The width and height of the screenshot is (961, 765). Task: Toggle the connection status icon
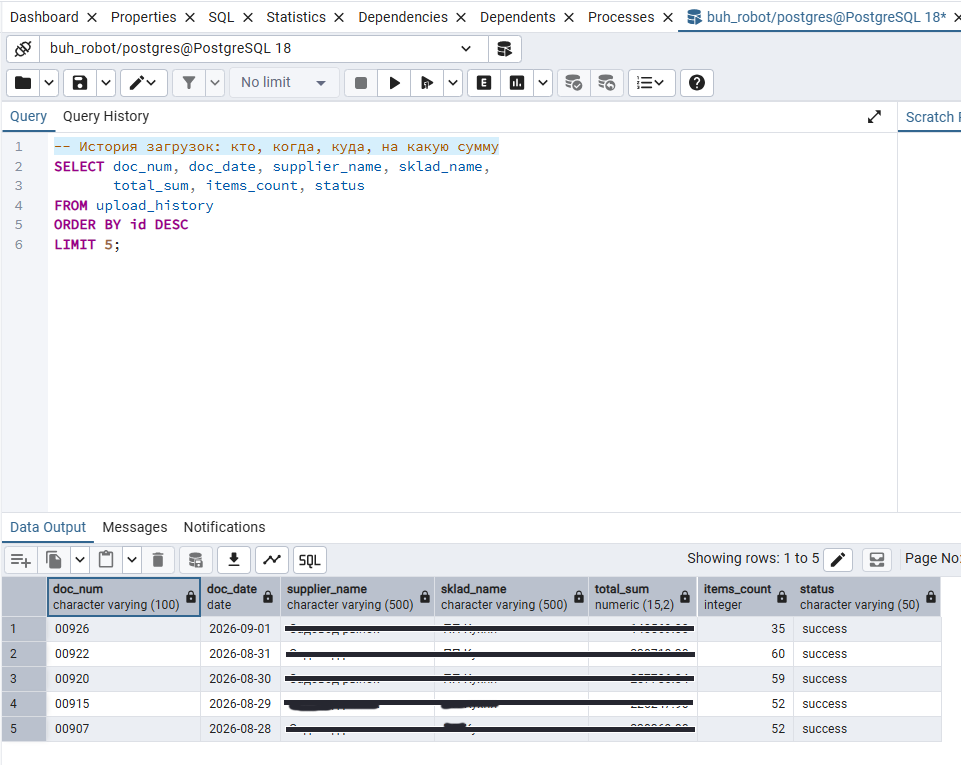pyautogui.click(x=23, y=49)
